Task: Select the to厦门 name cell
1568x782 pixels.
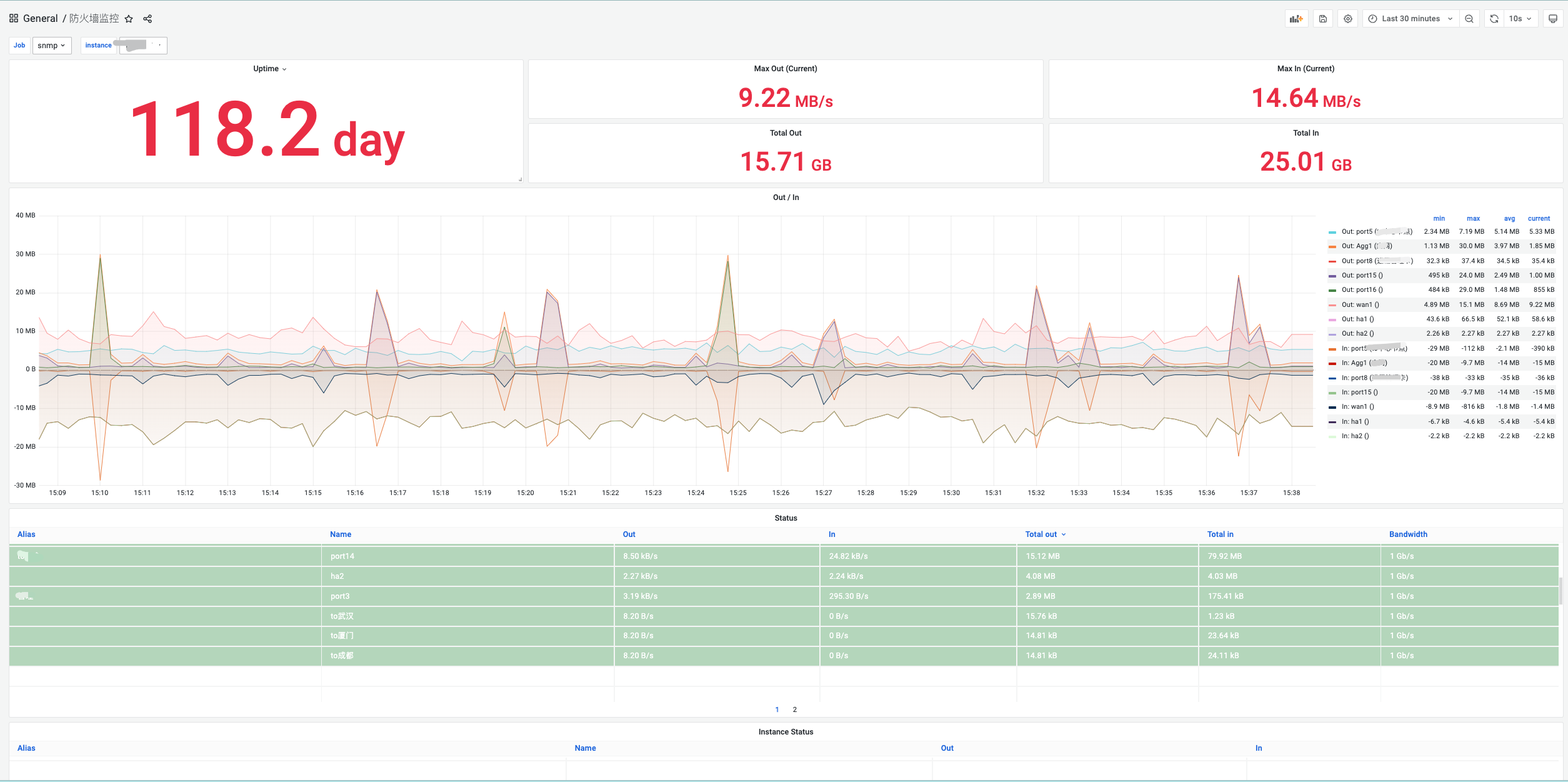Action: pyautogui.click(x=467, y=636)
